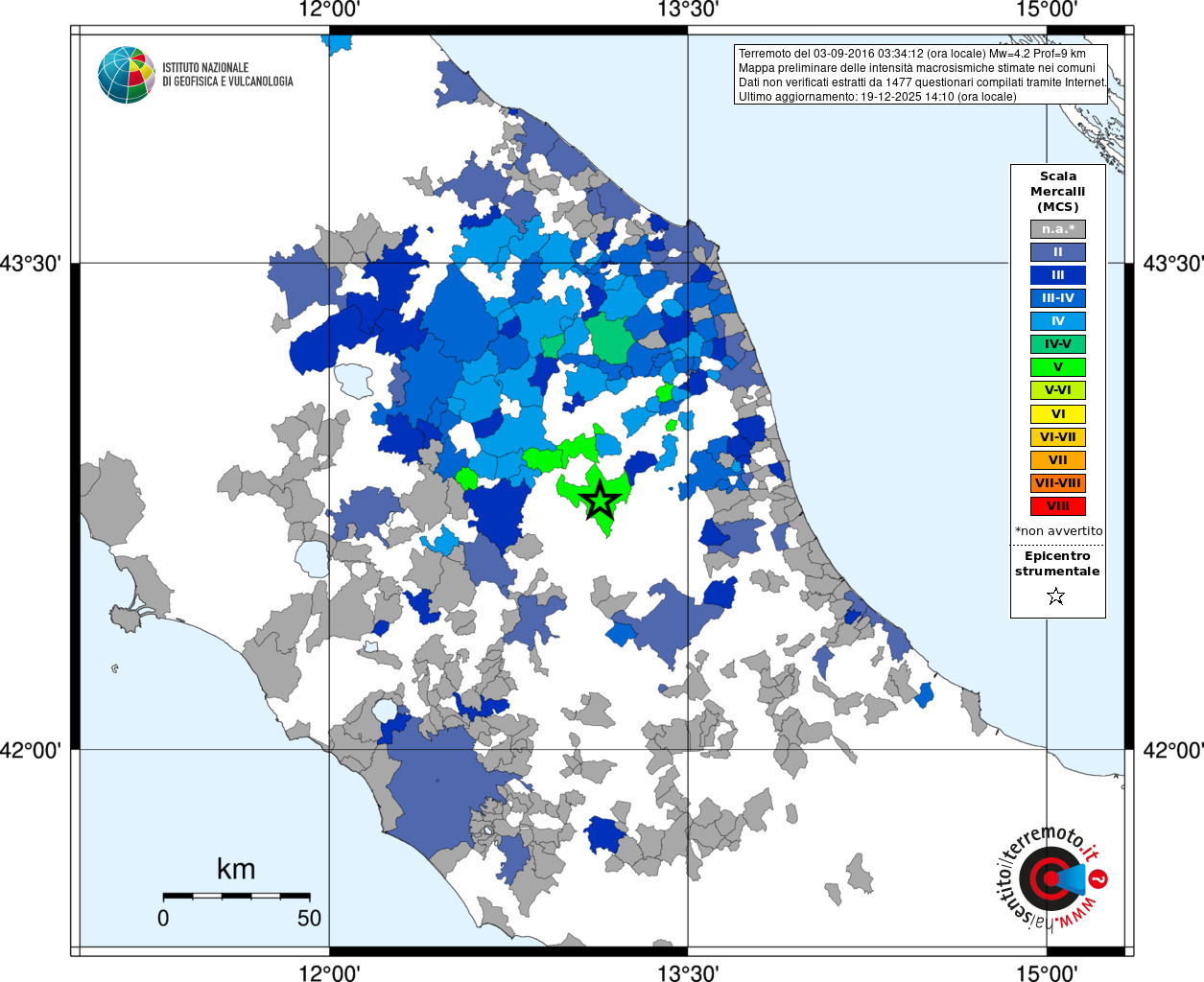The height and width of the screenshot is (982, 1204).
Task: Click the hai sentito il terremoto logo
Action: 1051,877
